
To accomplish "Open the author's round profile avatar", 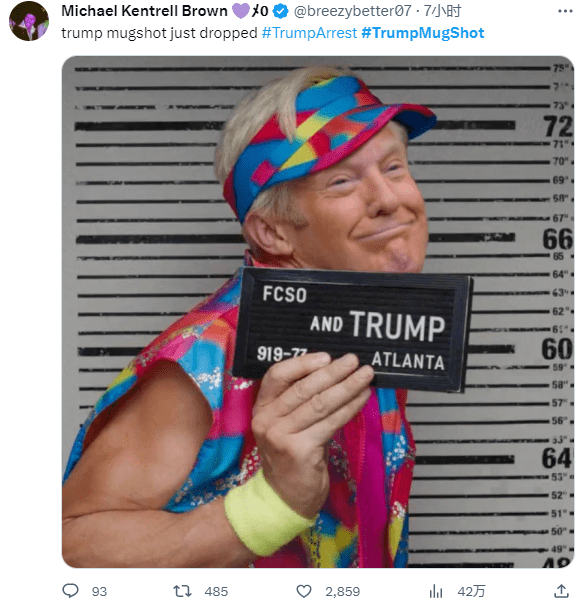I will pyautogui.click(x=29, y=21).
